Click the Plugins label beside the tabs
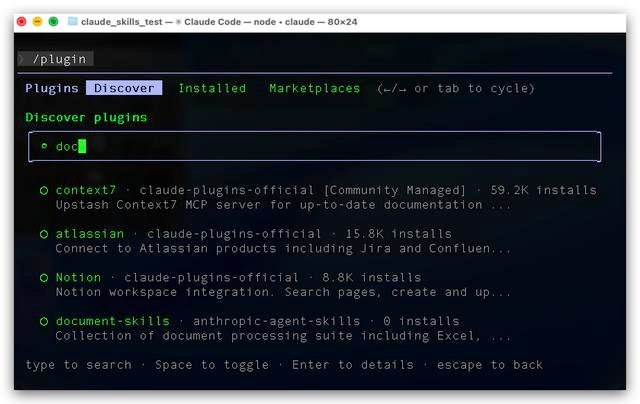Viewport: 640px width, 404px height. click(52, 88)
